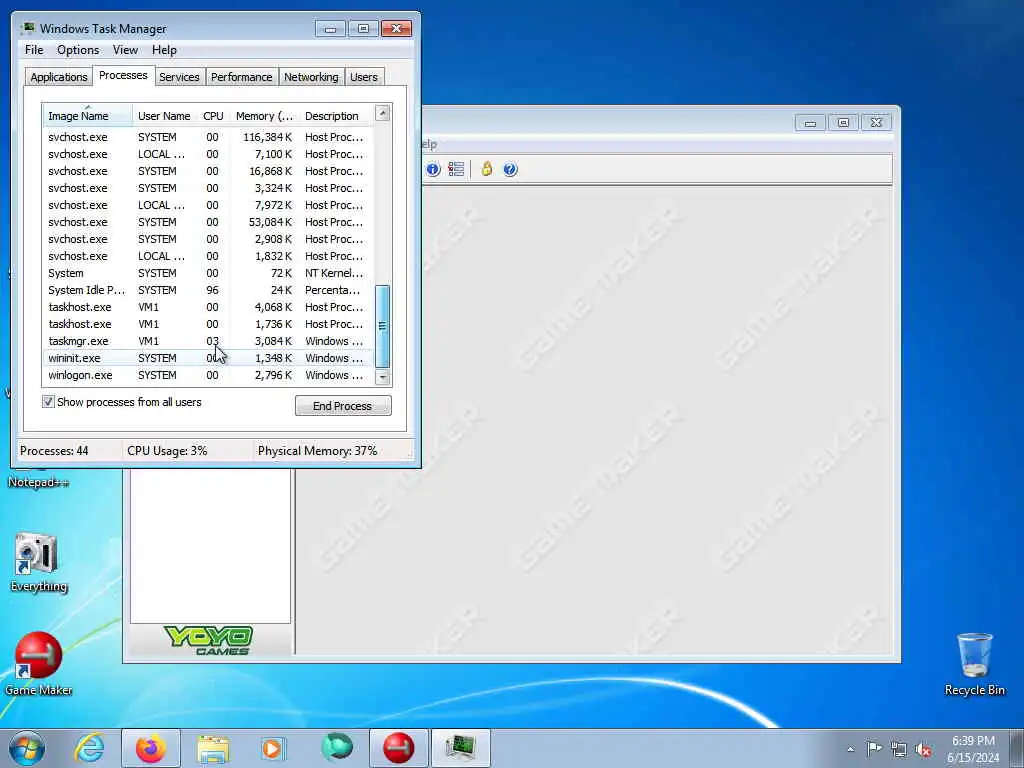Switch to Firefox in the taskbar

pyautogui.click(x=151, y=748)
